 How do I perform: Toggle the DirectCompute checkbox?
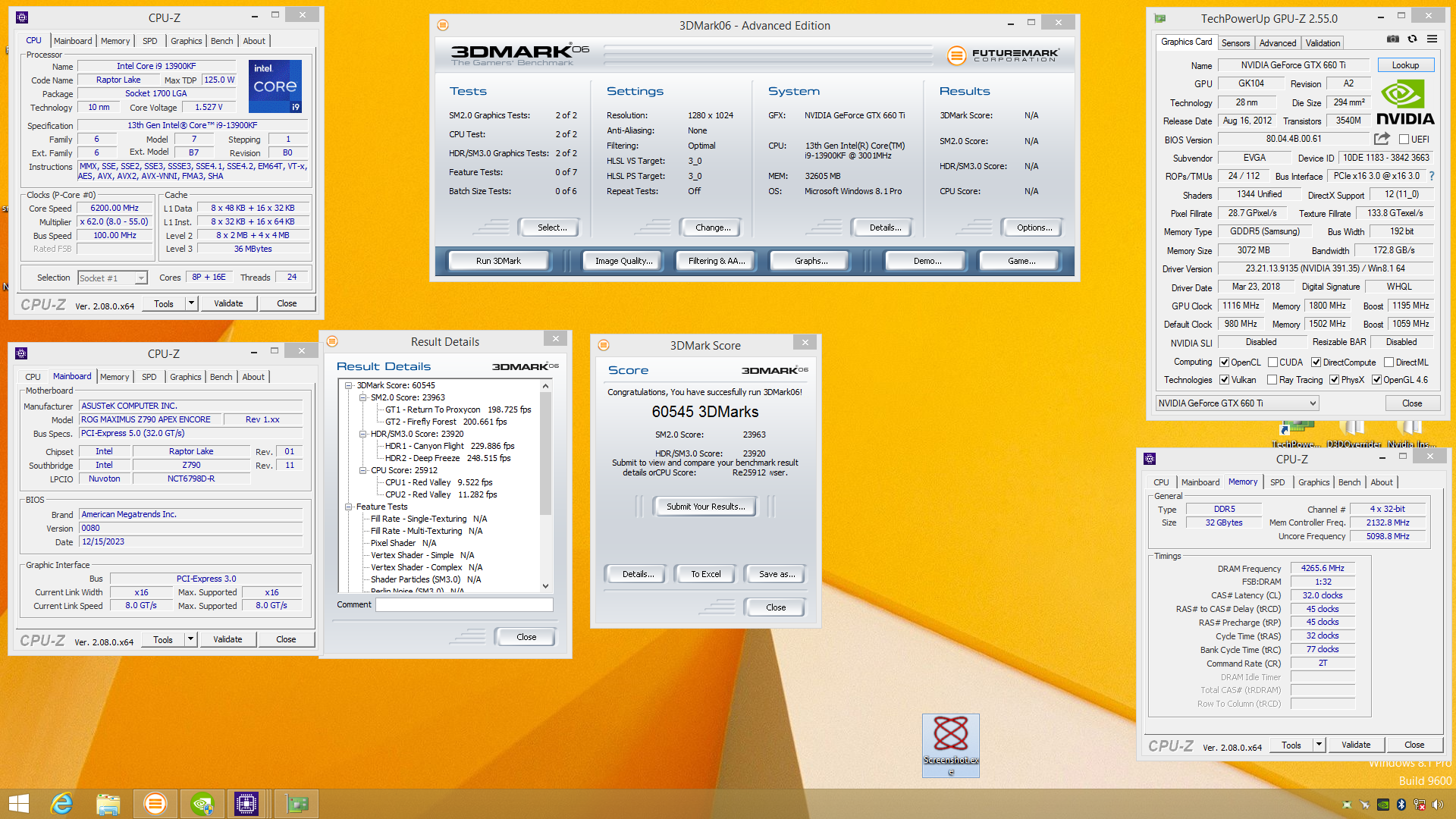coord(1316,362)
